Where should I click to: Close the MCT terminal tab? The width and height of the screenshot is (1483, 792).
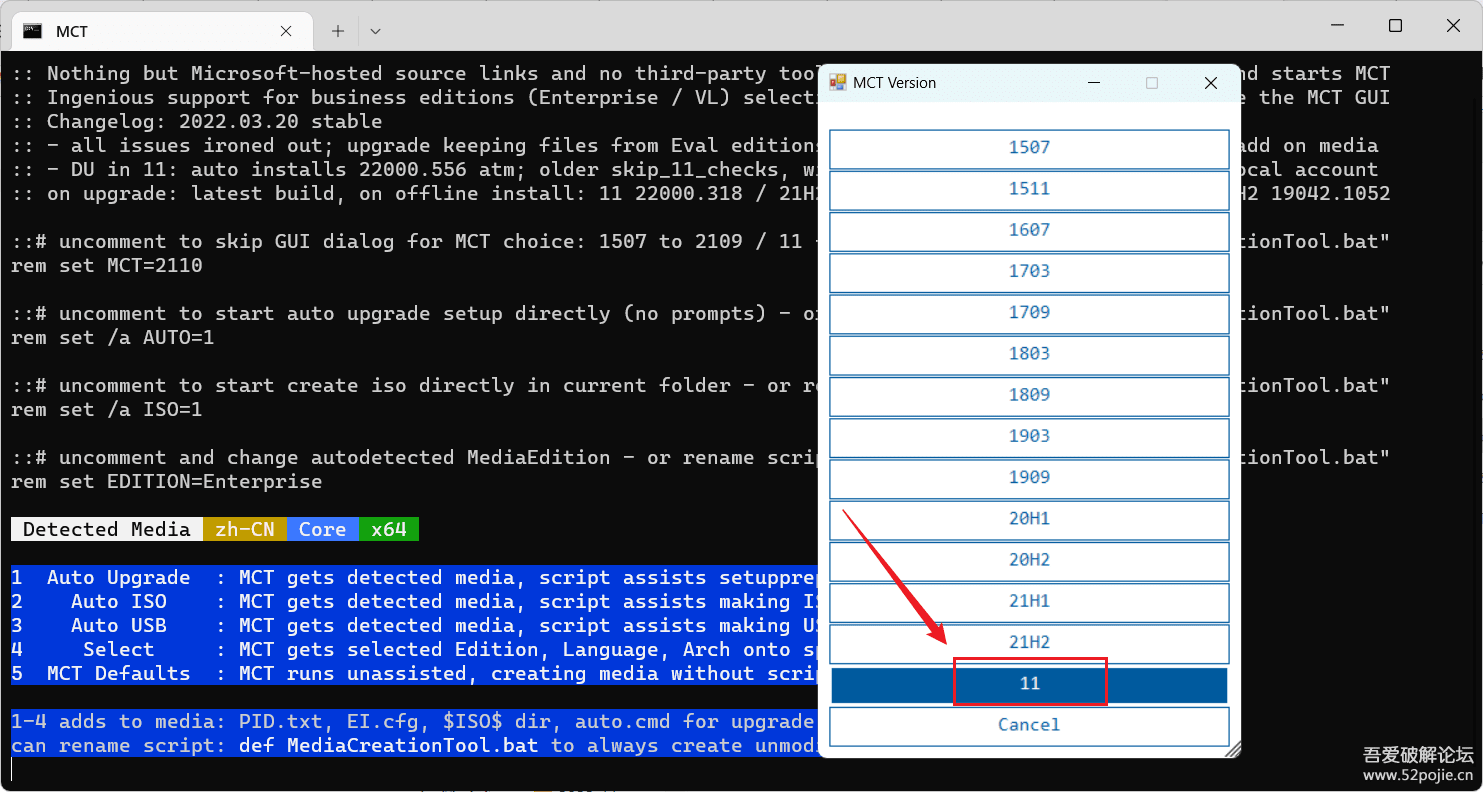pyautogui.click(x=286, y=31)
